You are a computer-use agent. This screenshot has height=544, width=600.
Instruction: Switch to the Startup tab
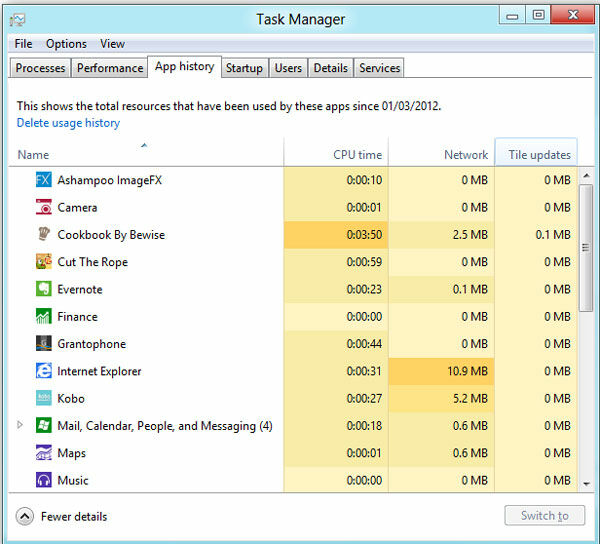(x=244, y=68)
